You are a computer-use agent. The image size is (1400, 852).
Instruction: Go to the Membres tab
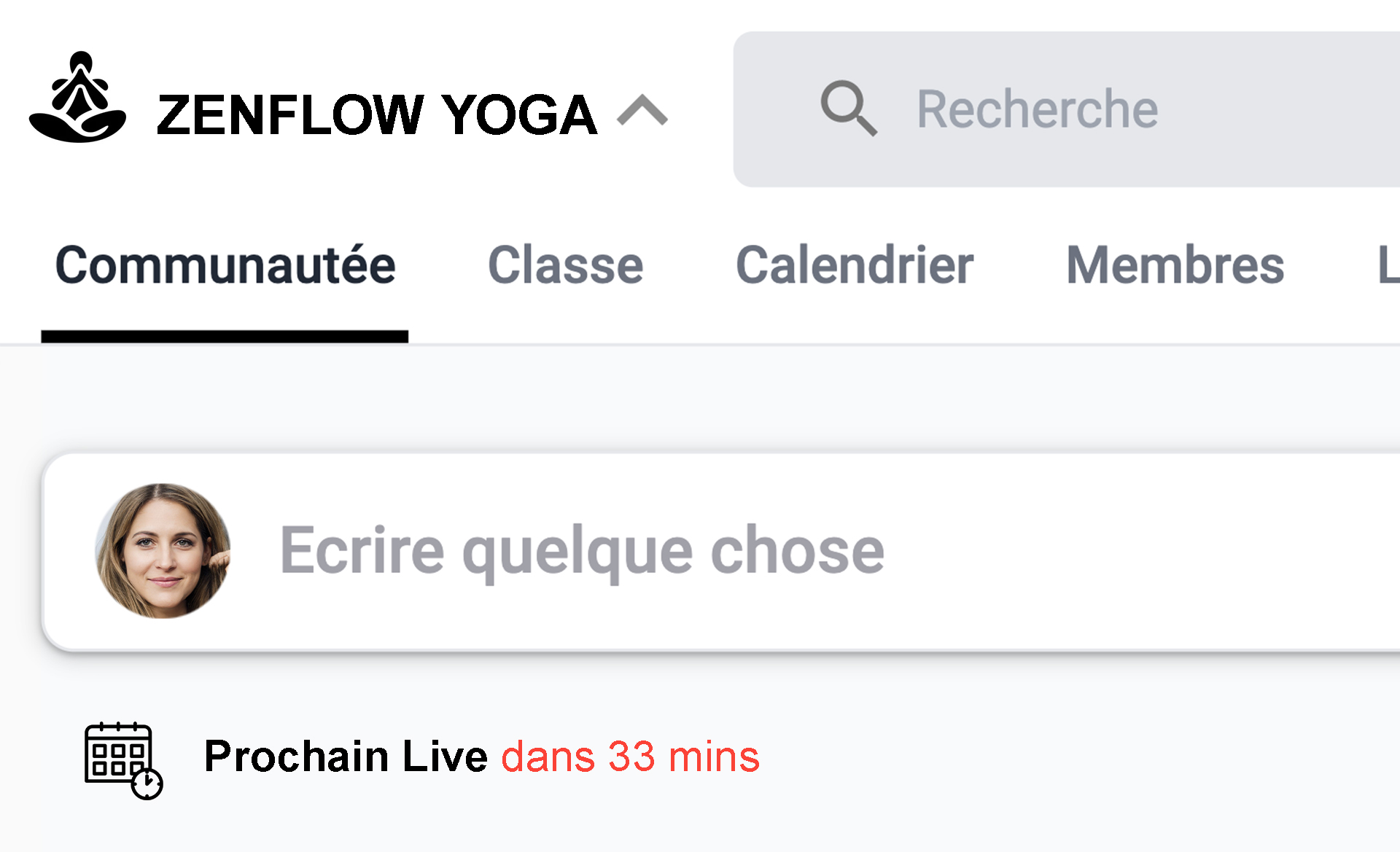[1175, 265]
